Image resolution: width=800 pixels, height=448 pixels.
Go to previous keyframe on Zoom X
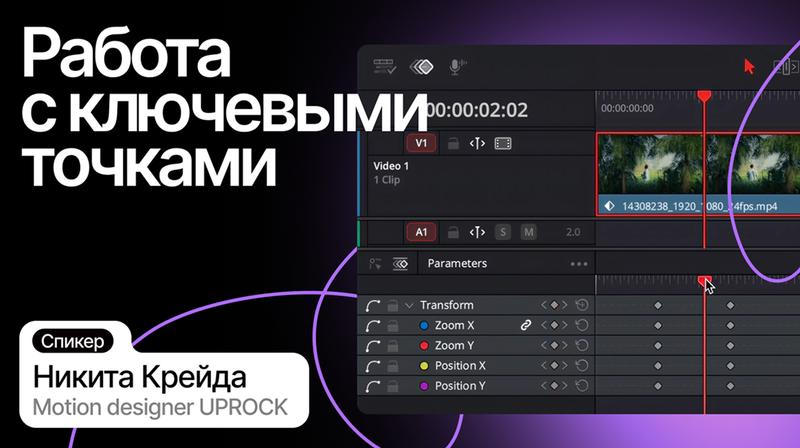[543, 325]
